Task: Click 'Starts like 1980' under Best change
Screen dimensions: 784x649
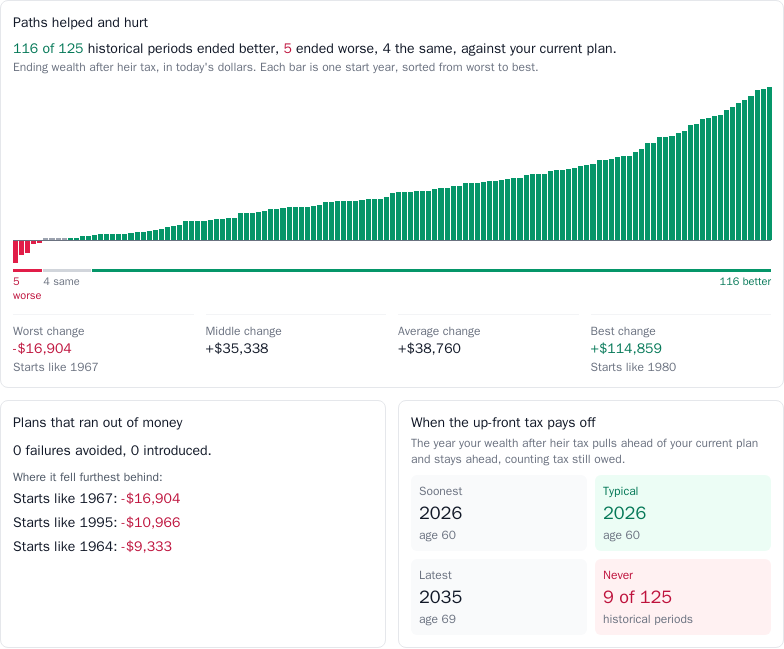Action: tap(633, 367)
